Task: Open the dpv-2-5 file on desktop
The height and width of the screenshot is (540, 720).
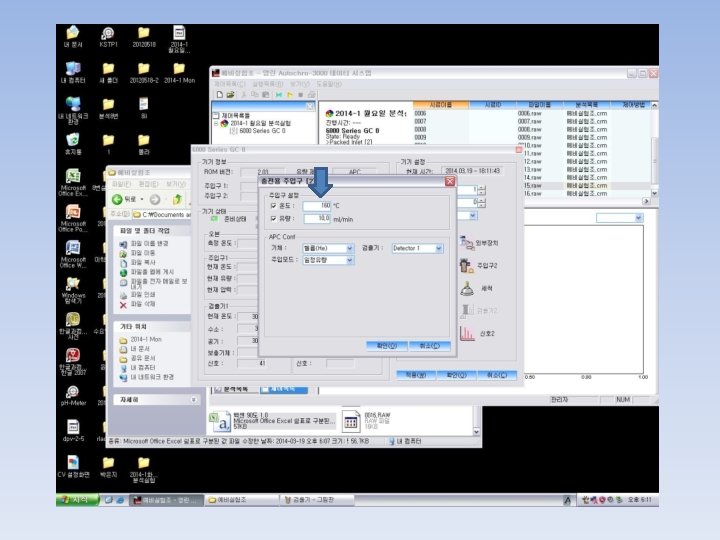Action: 73,430
